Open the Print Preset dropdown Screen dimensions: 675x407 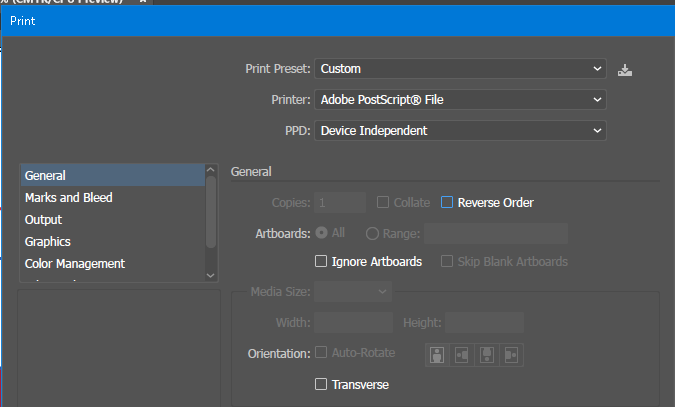[x=461, y=69]
